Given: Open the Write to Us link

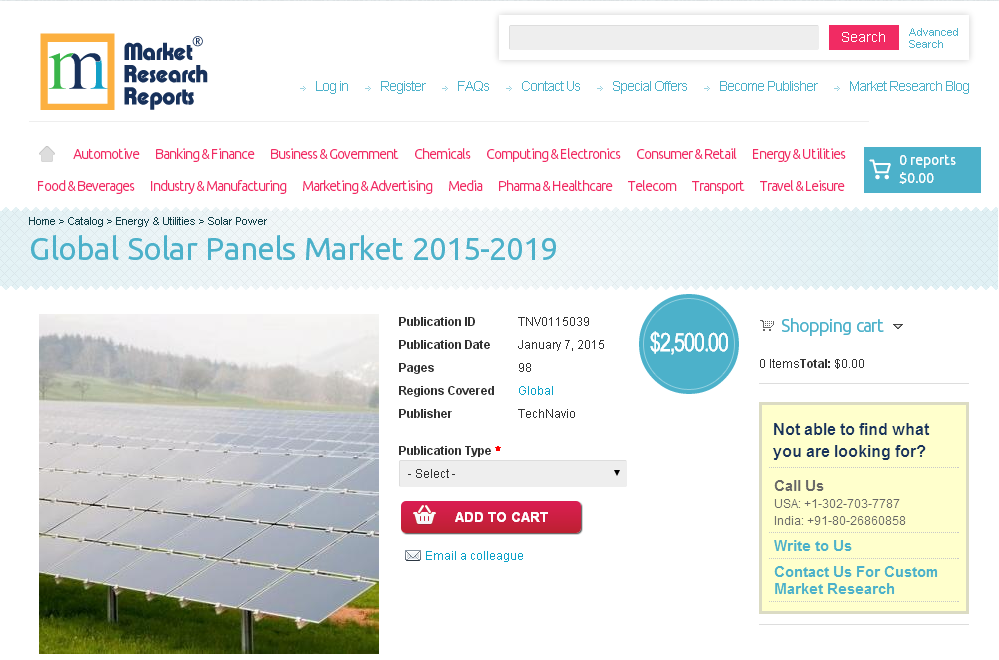Looking at the screenshot, I should (812, 546).
